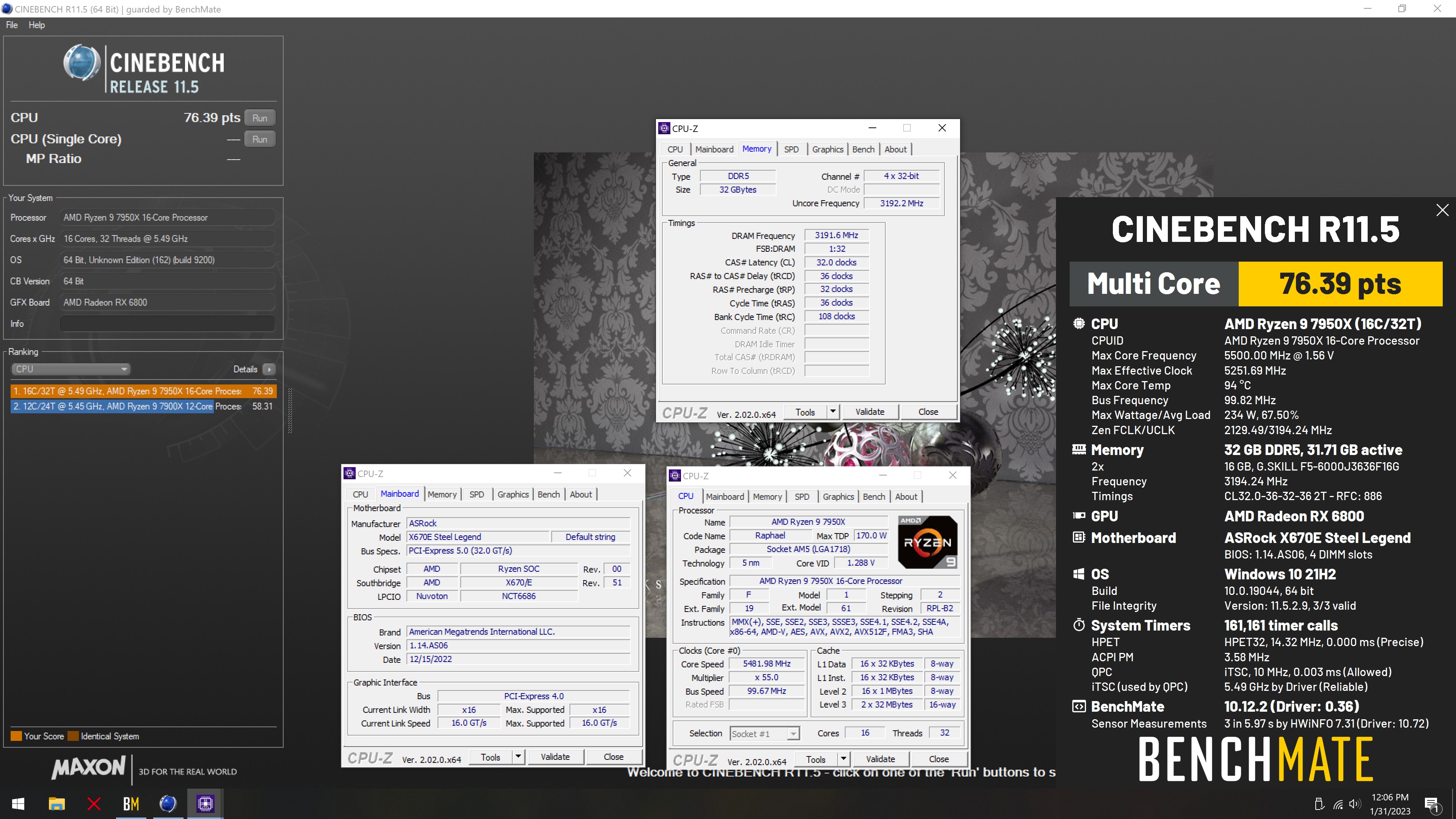Screen dimensions: 1456x819
Task: Open SPD tab in CPU tab CPU-Z window
Action: 802,497
